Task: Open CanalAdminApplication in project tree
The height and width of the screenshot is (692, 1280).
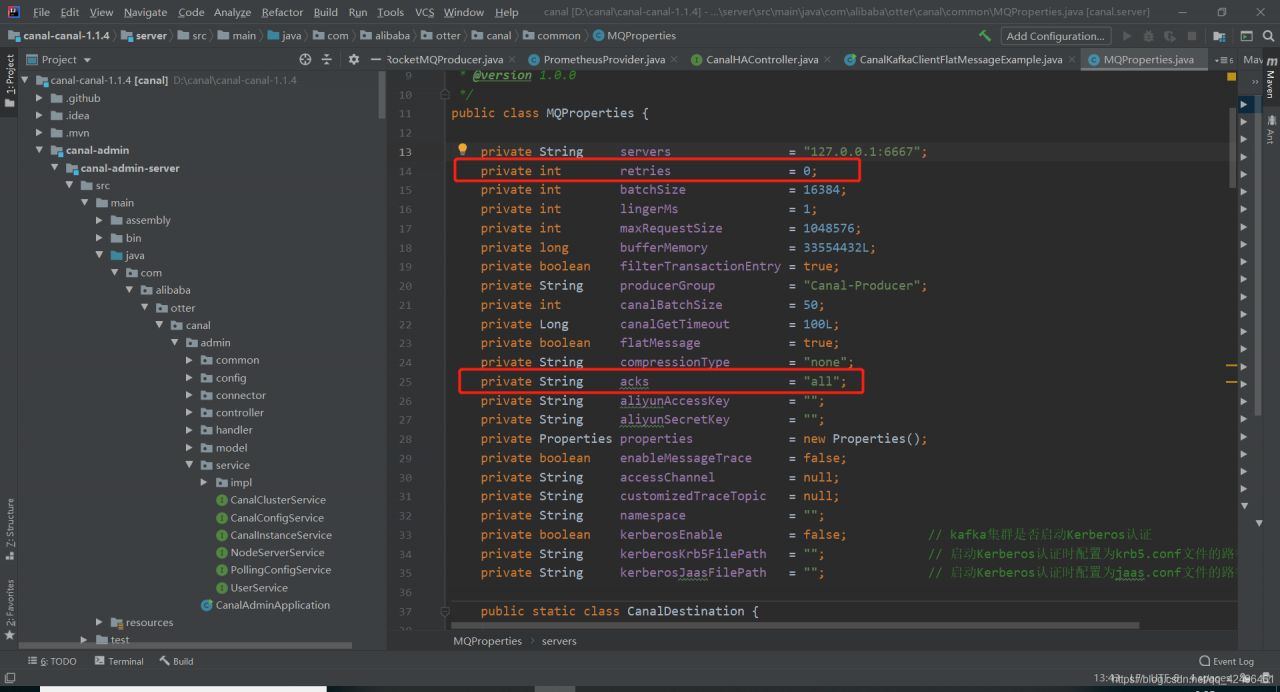Action: pos(272,605)
